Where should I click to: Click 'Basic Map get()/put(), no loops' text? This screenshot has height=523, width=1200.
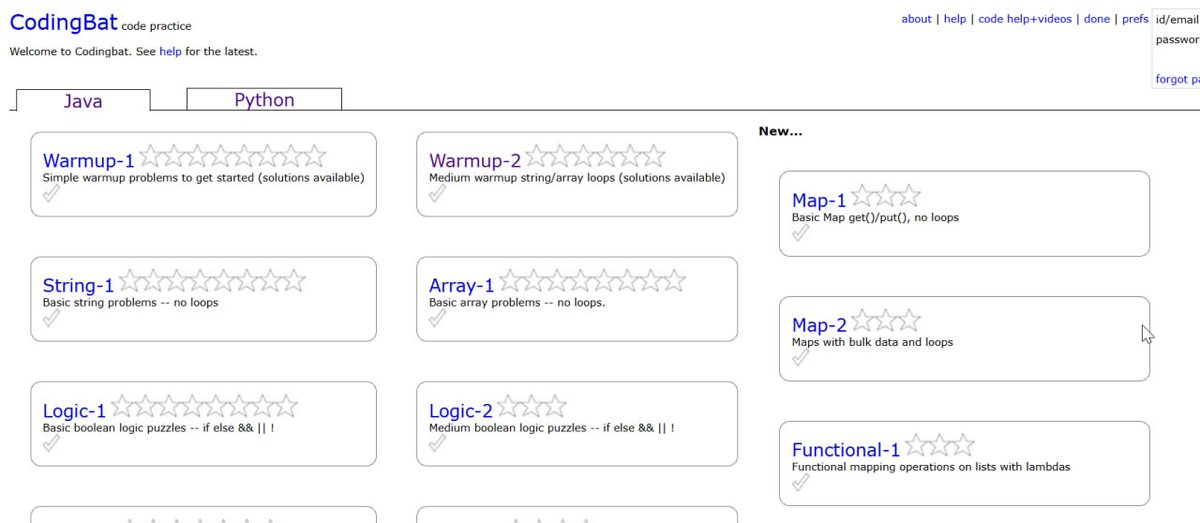875,217
